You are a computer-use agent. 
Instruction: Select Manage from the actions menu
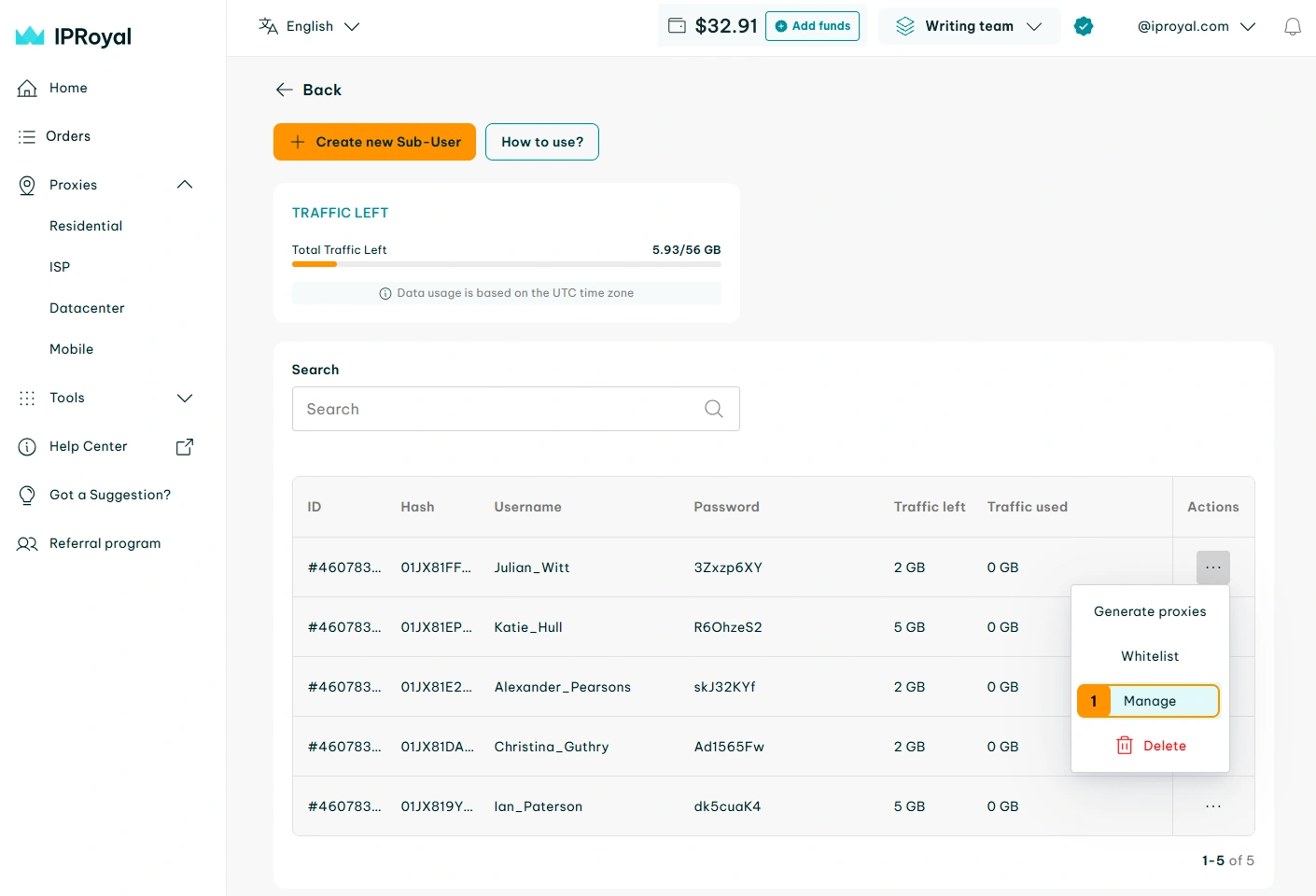click(x=1150, y=701)
